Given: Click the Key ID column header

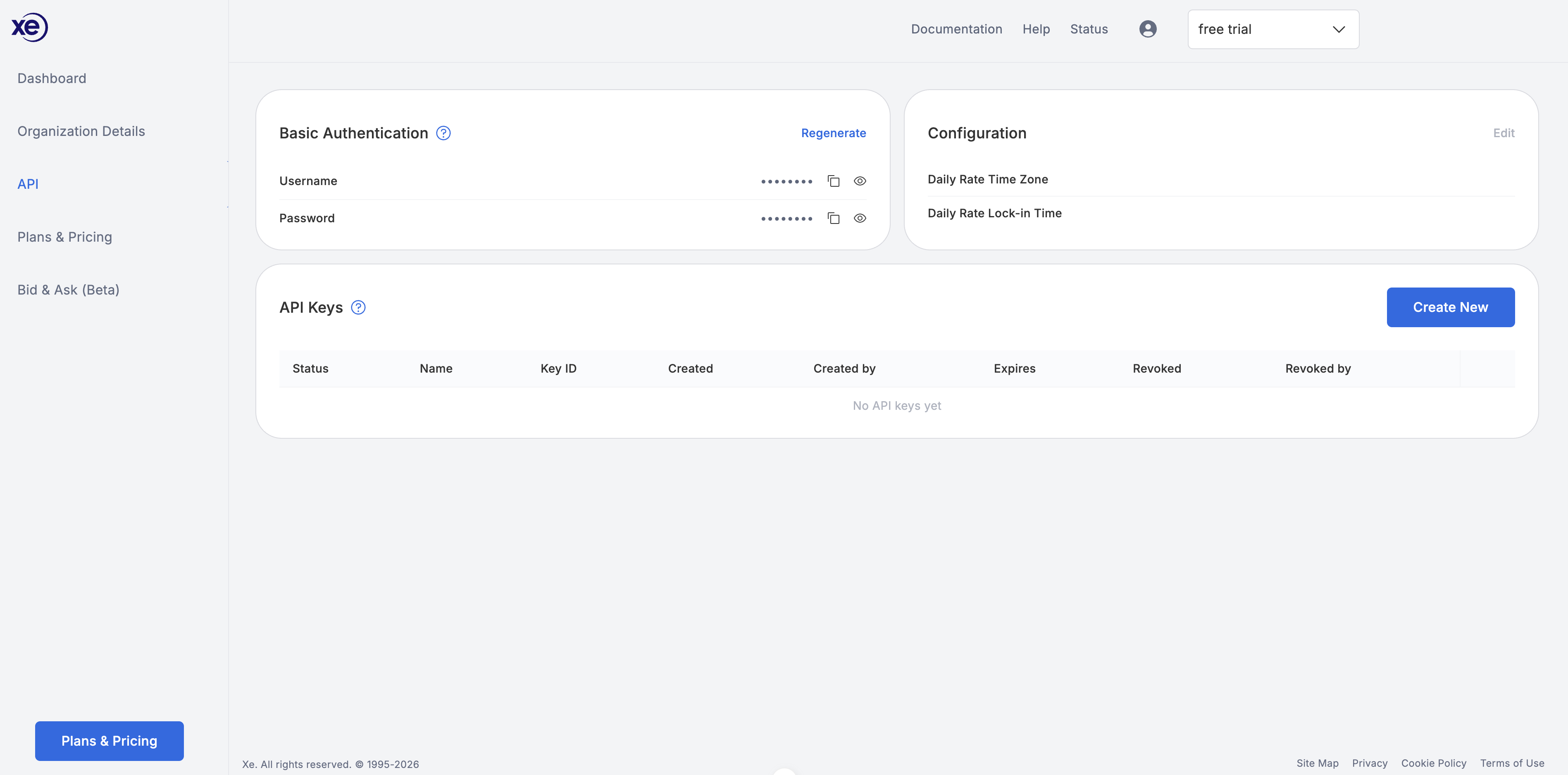Looking at the screenshot, I should (558, 368).
